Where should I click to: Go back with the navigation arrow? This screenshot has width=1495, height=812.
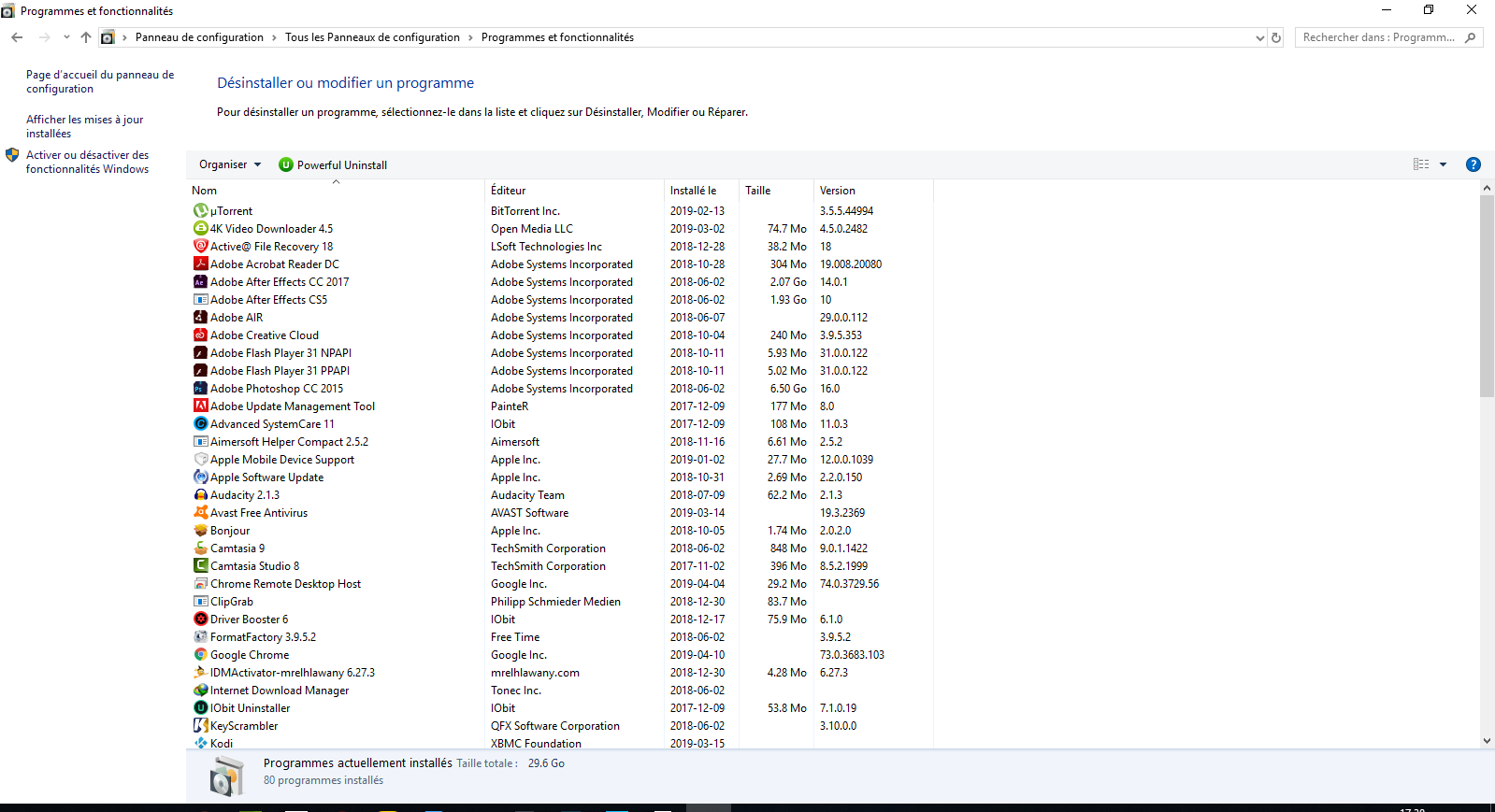pos(17,37)
